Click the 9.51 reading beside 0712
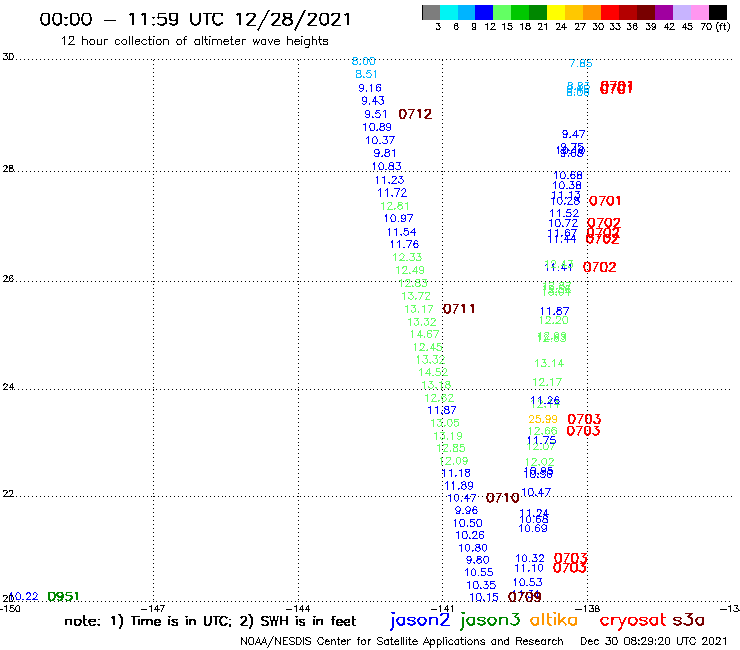 tap(376, 115)
